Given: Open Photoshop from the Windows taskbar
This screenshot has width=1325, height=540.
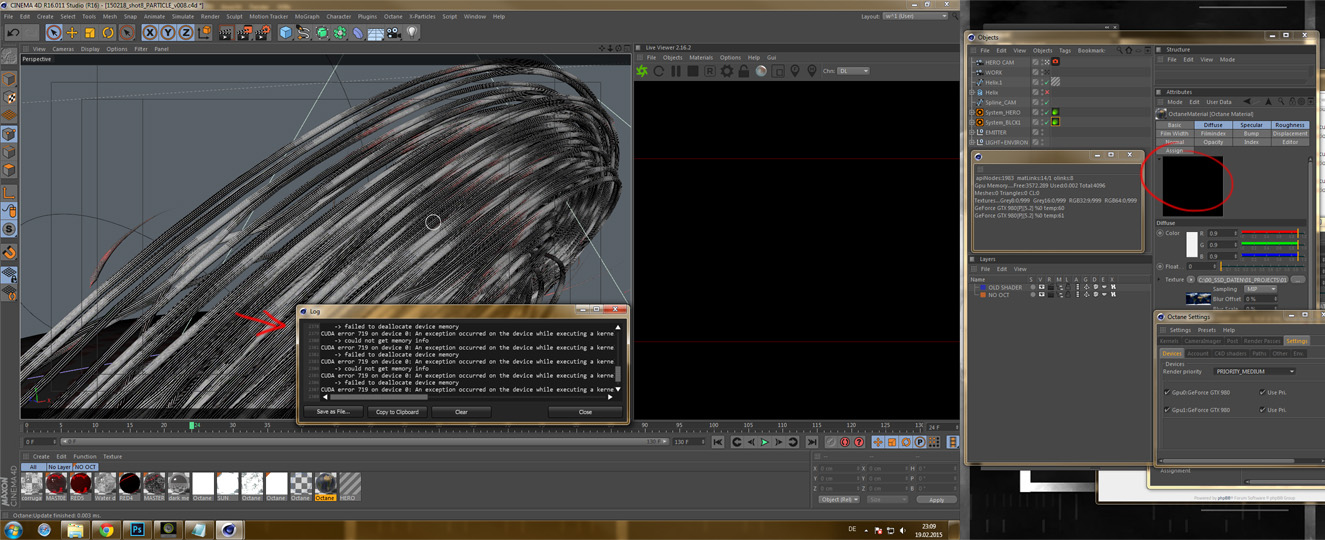Looking at the screenshot, I should pyautogui.click(x=137, y=529).
